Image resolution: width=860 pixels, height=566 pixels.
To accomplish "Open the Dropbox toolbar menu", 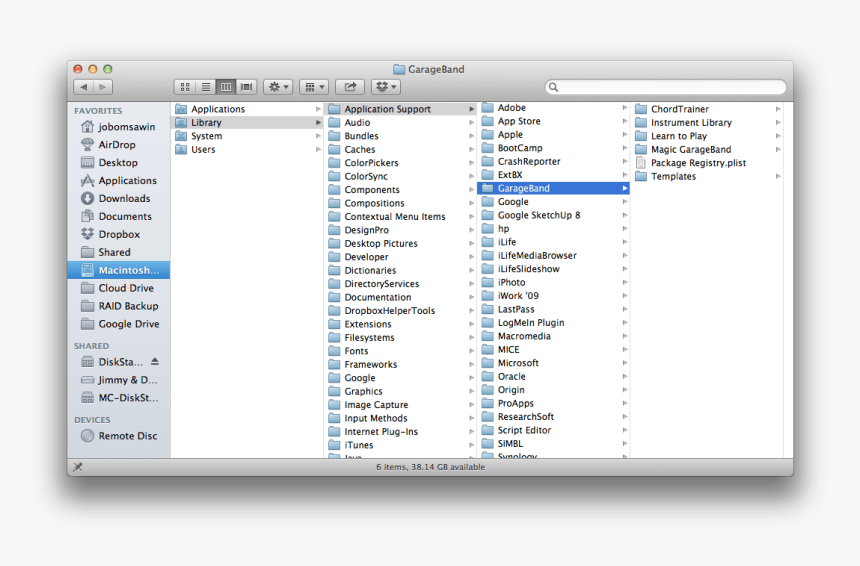I will pos(386,87).
